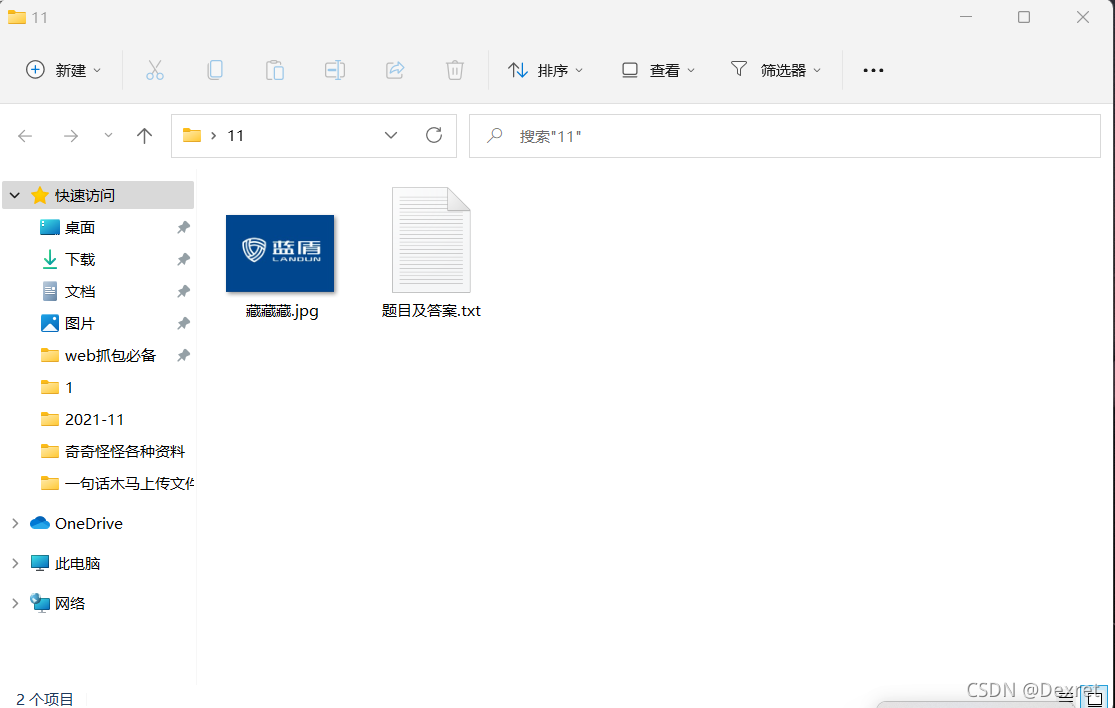Maximize the 11 Explorer window
1115x708 pixels.
(1024, 16)
